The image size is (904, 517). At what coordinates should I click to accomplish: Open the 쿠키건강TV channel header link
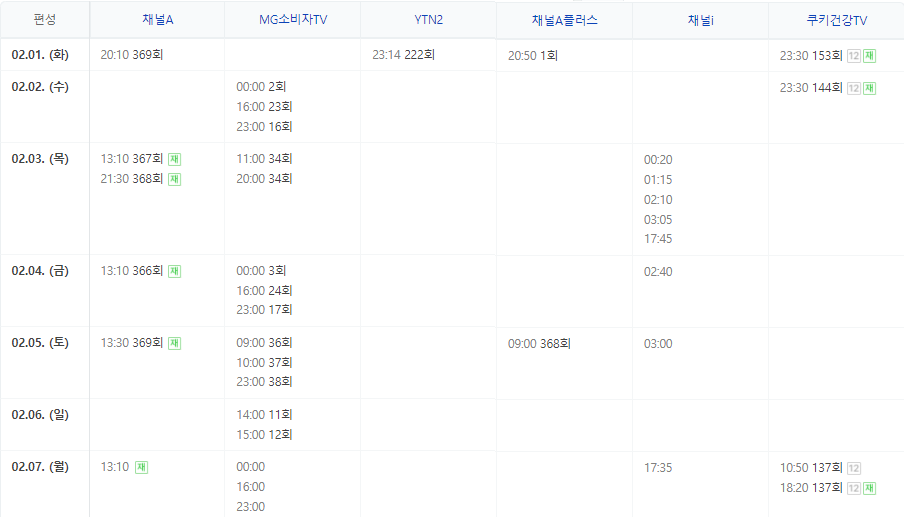837,20
